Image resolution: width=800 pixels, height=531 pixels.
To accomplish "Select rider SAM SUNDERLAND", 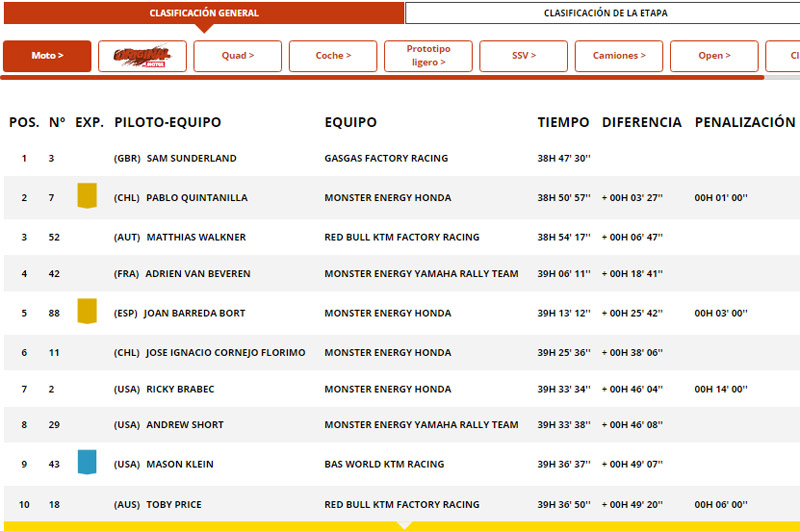I will (x=191, y=158).
